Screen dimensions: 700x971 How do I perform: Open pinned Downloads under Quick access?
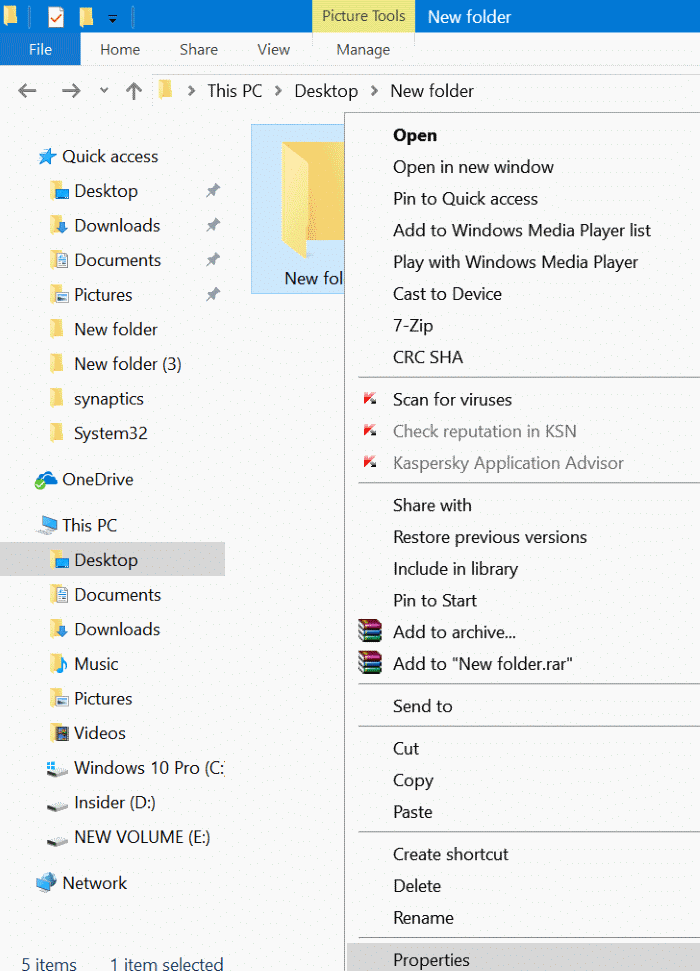[117, 225]
